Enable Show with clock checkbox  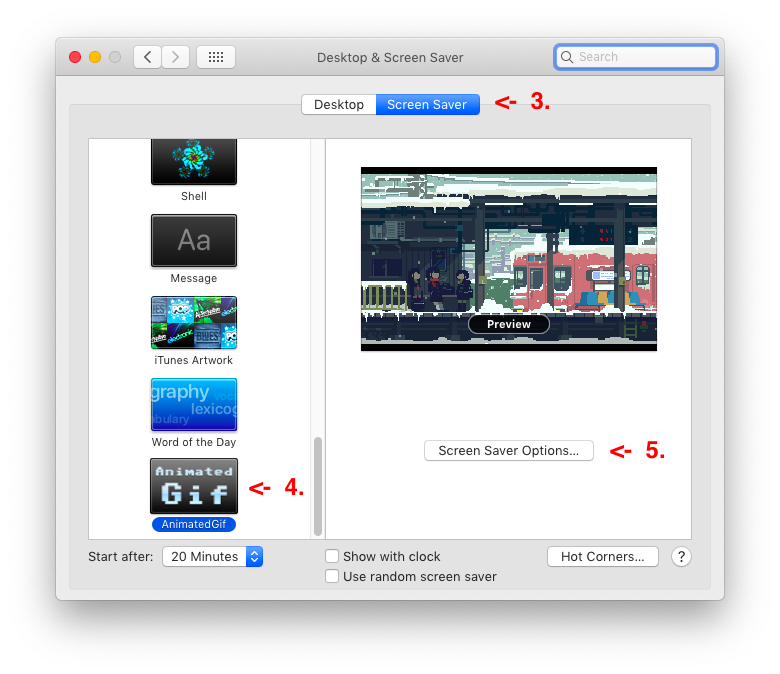pos(332,557)
